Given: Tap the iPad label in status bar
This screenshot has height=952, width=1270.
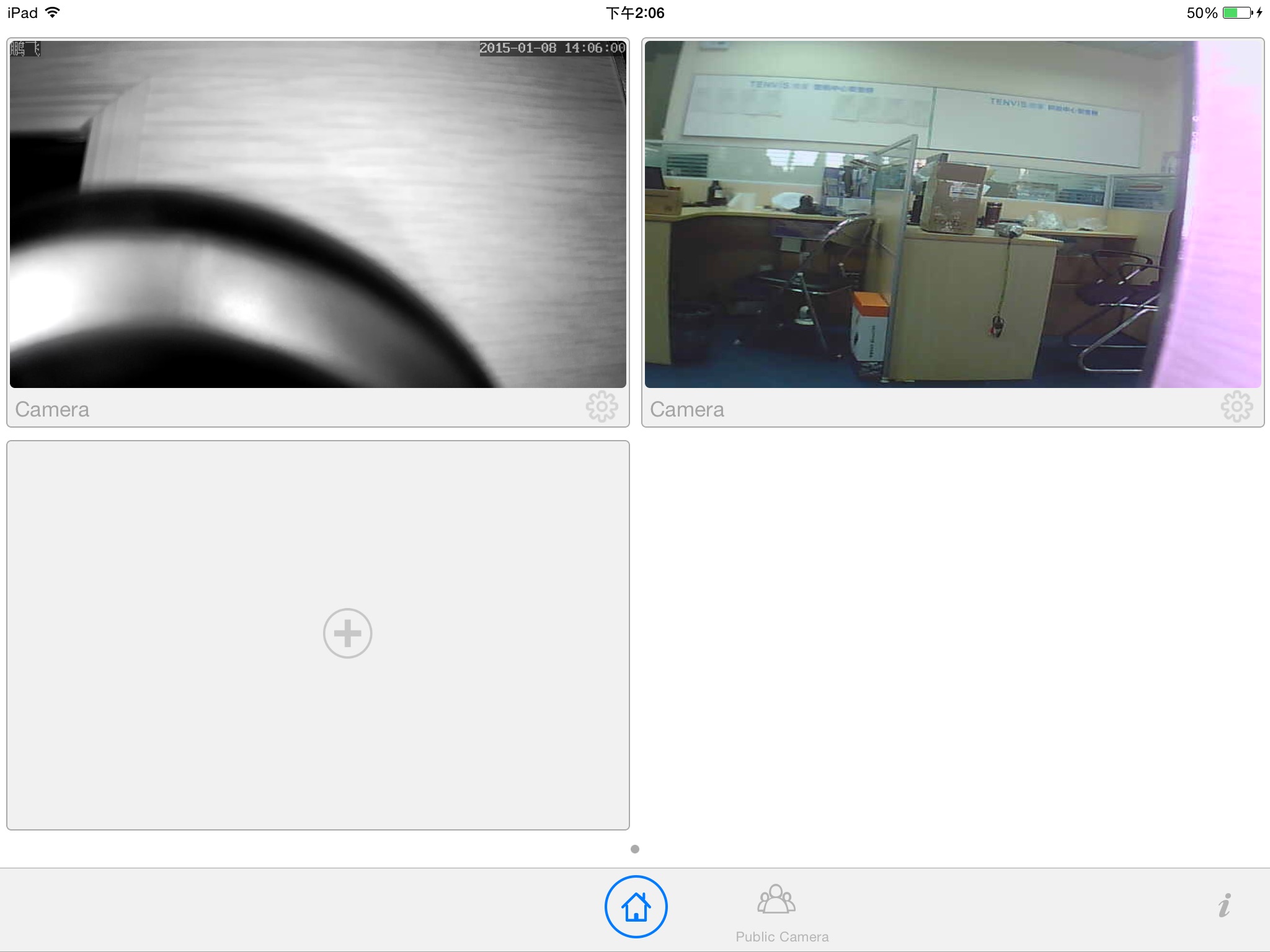Looking at the screenshot, I should tap(22, 13).
